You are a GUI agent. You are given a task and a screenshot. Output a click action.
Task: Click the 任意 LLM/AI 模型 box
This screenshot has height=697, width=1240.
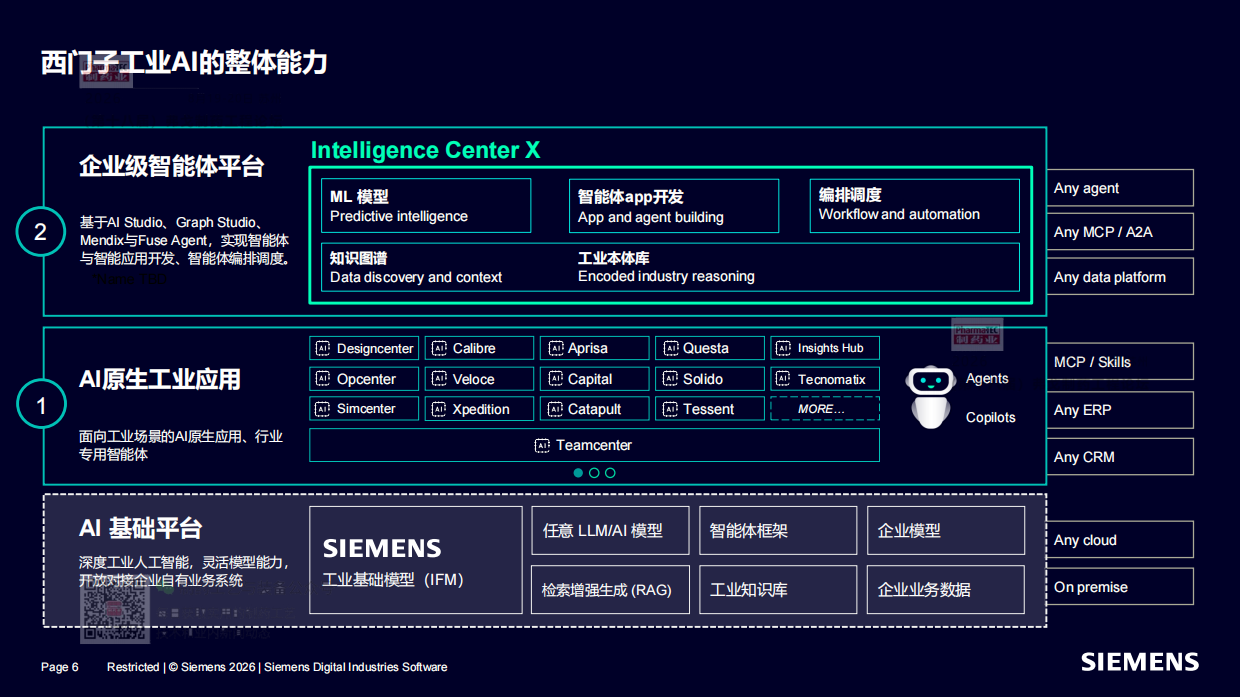610,531
